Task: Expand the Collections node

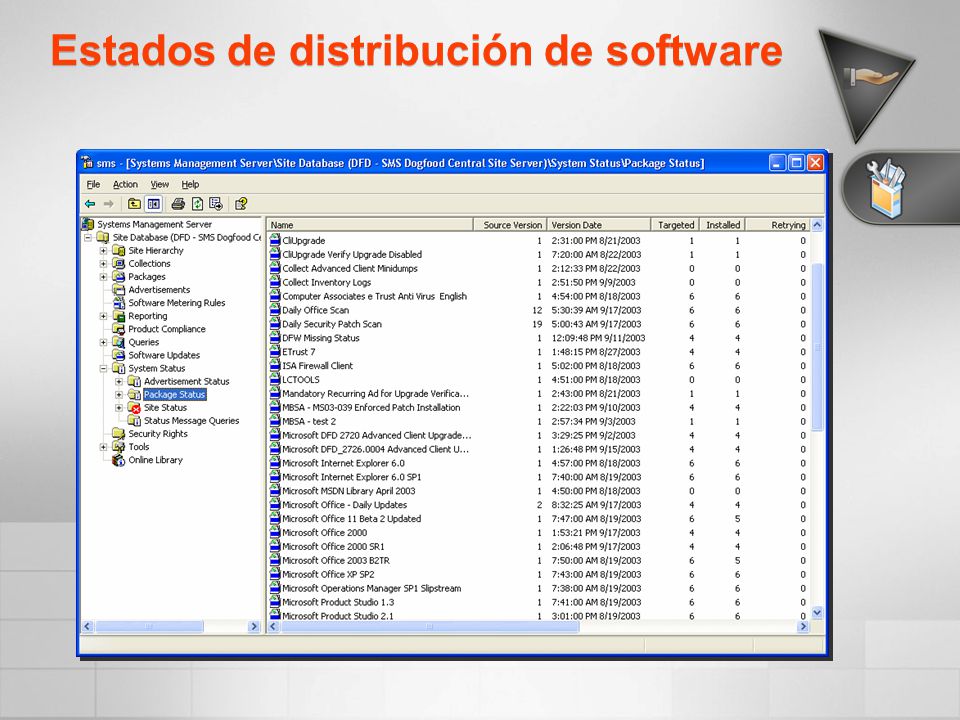Action: coord(103,264)
